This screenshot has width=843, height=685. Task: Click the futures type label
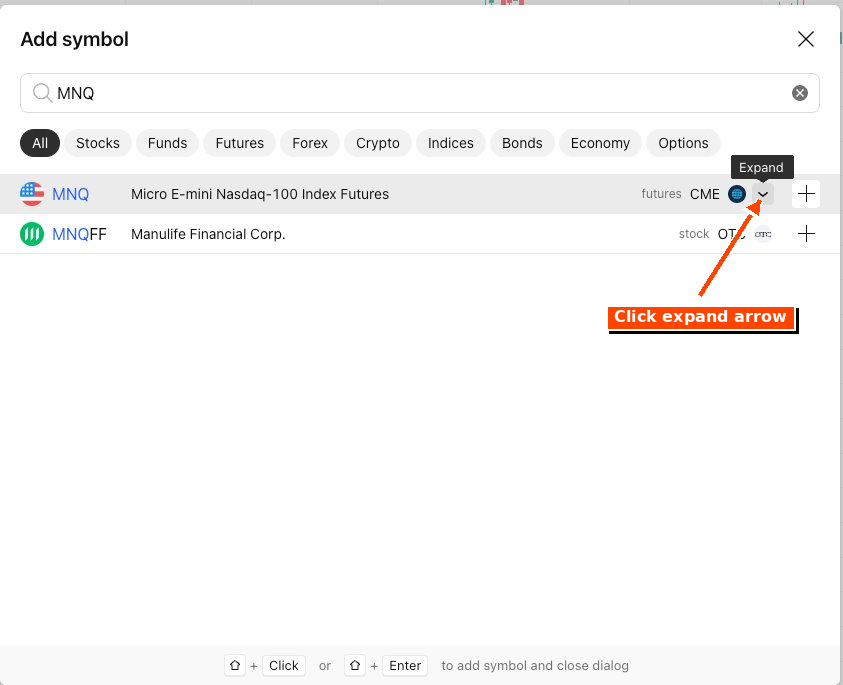tap(661, 194)
